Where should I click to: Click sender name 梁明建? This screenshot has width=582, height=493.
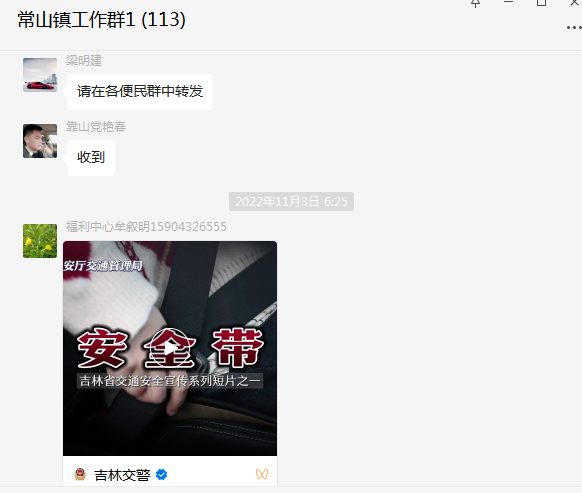[x=84, y=61]
